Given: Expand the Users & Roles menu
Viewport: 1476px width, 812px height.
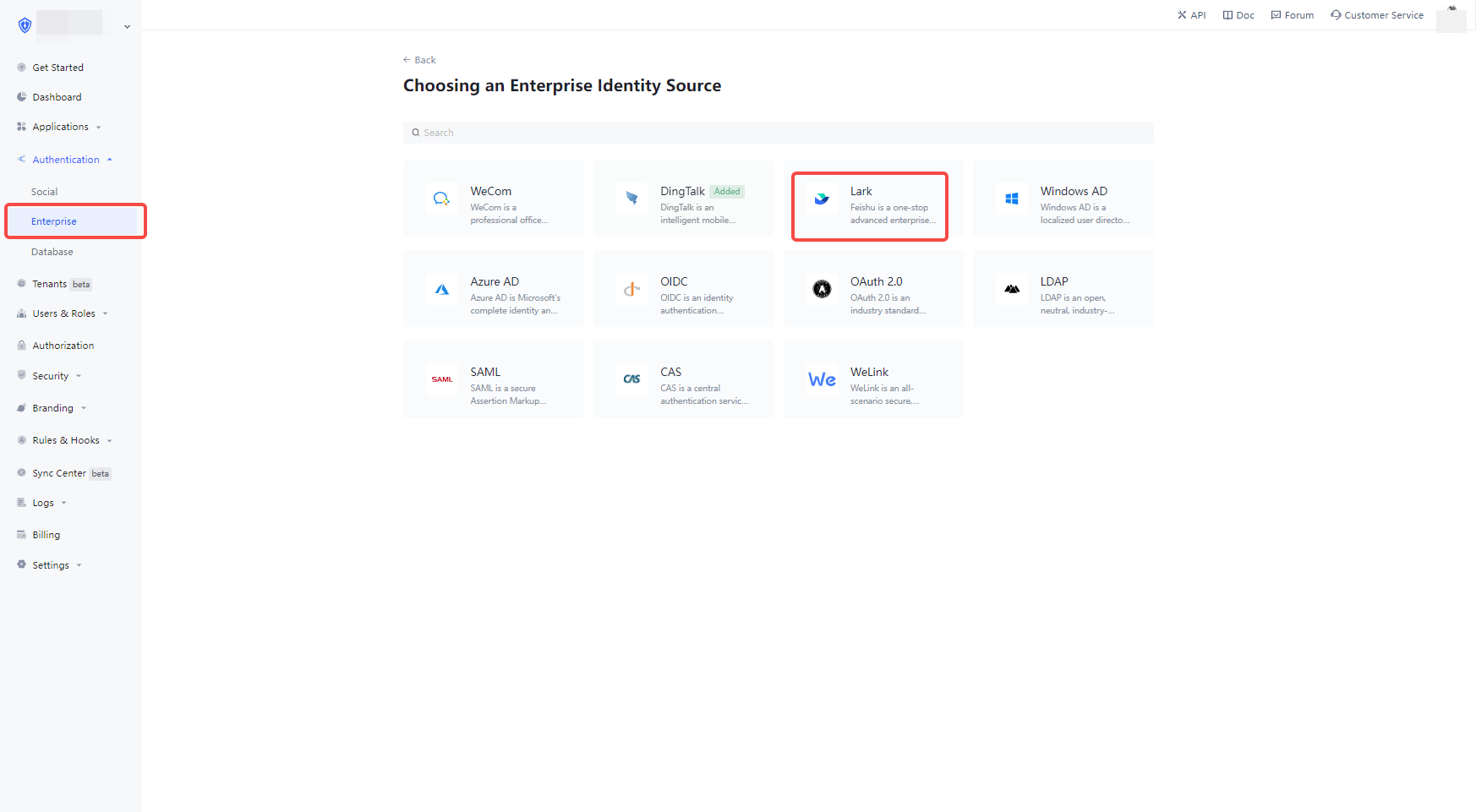Looking at the screenshot, I should (x=64, y=313).
